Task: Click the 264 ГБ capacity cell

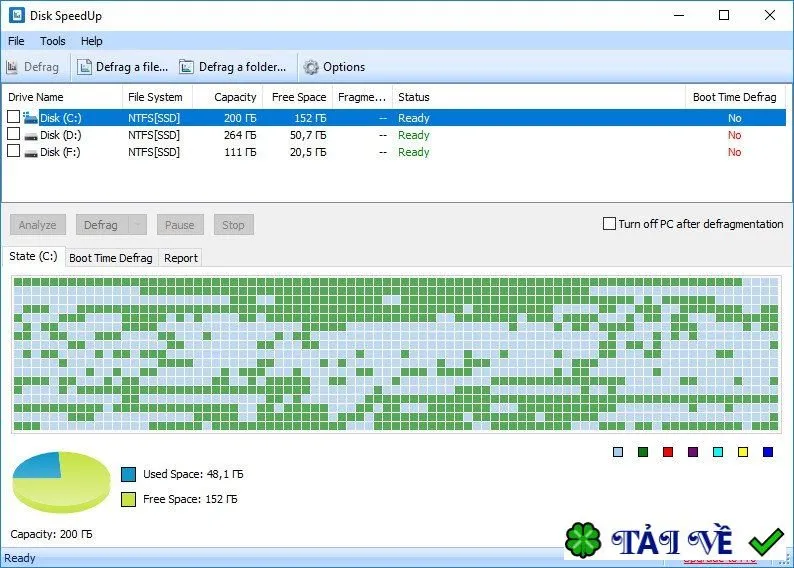Action: tap(240, 135)
